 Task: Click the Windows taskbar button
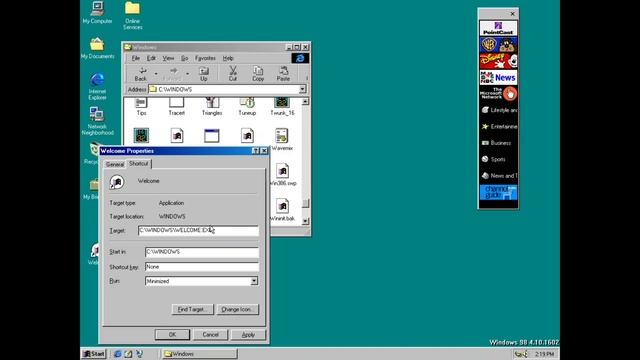click(x=200, y=354)
